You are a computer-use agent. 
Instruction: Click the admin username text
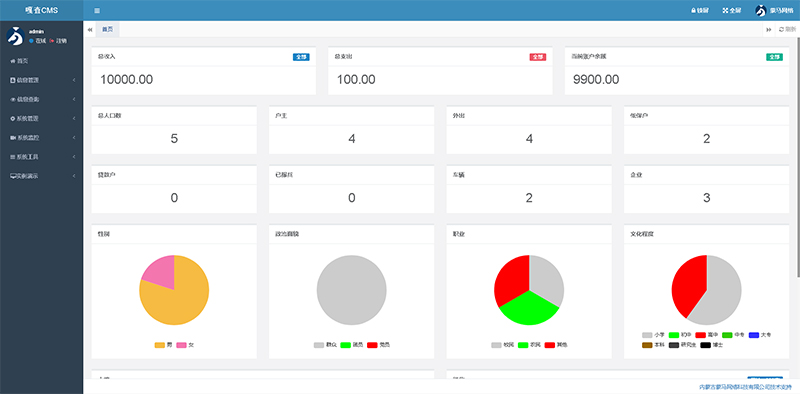pyautogui.click(x=37, y=32)
